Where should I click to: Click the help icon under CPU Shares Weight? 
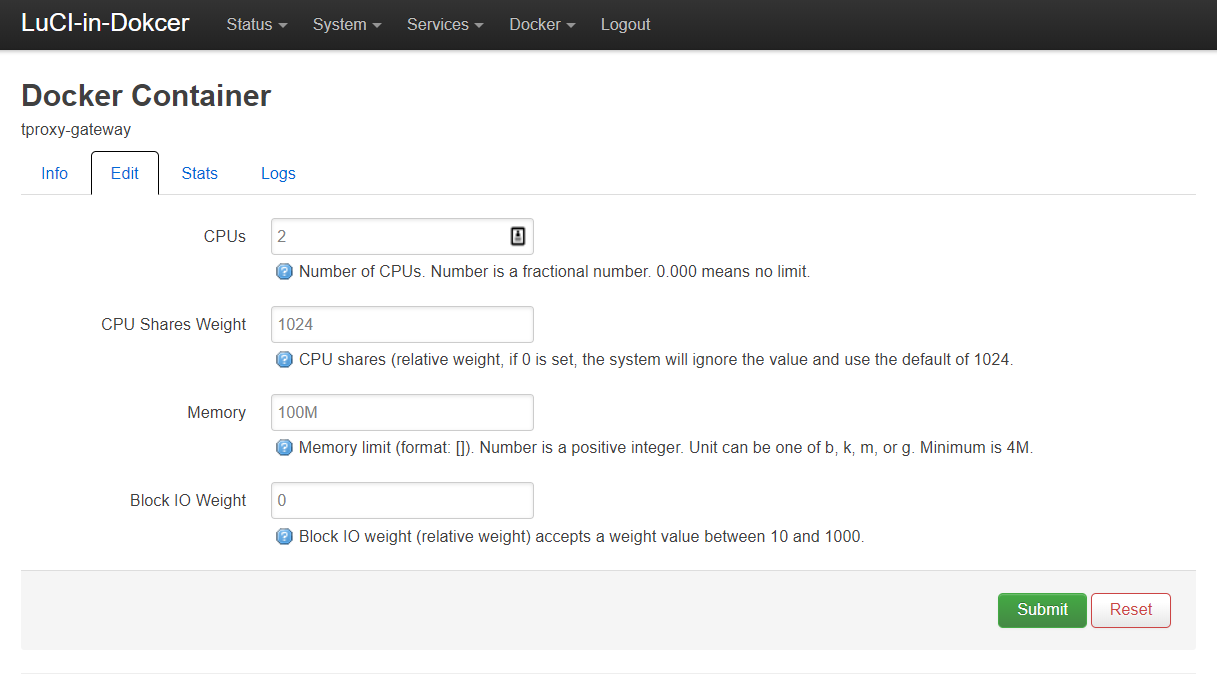coord(284,360)
